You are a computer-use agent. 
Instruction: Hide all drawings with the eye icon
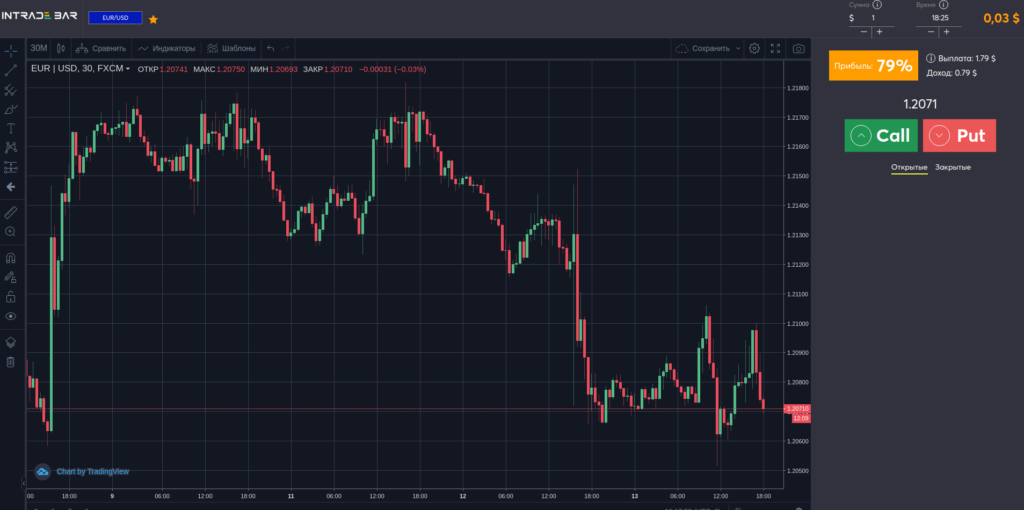(x=11, y=316)
